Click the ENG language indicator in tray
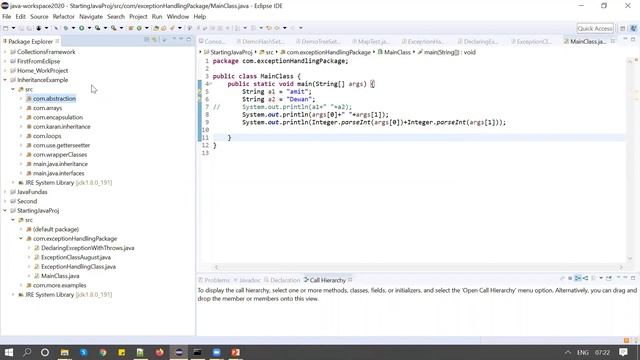The height and width of the screenshot is (360, 640). [x=582, y=352]
